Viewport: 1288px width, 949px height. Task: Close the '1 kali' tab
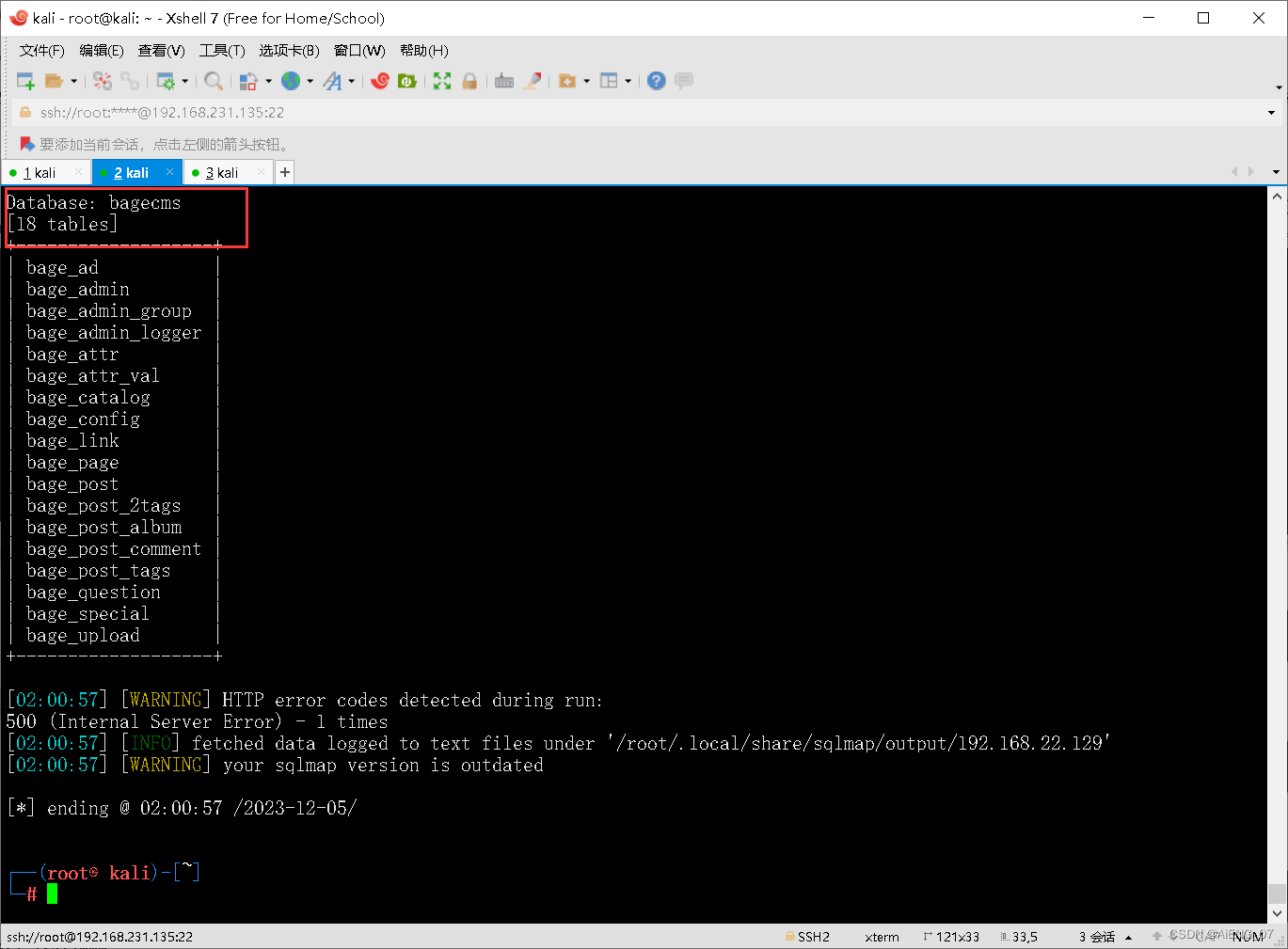pyautogui.click(x=78, y=172)
